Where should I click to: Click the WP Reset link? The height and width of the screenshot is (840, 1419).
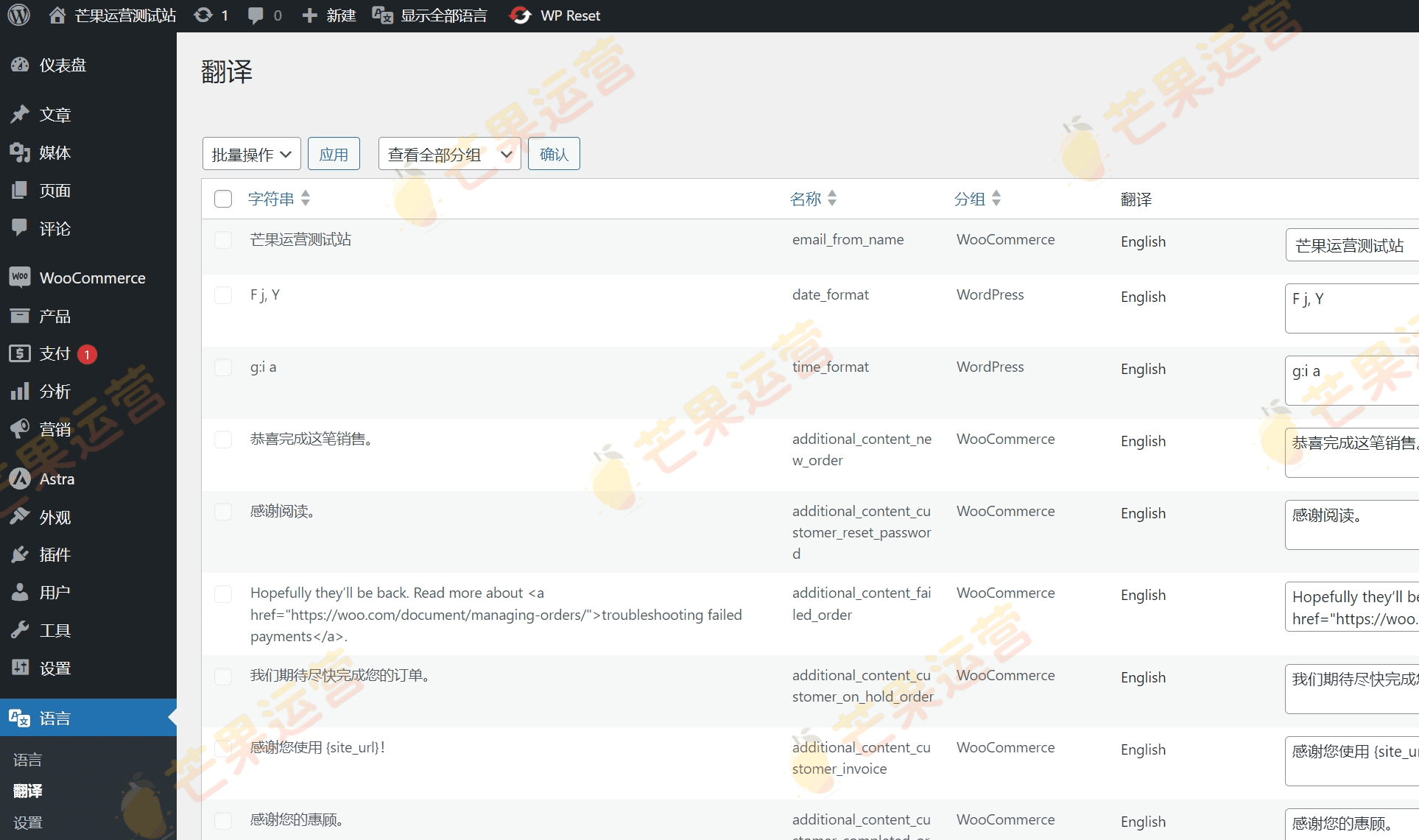570,15
